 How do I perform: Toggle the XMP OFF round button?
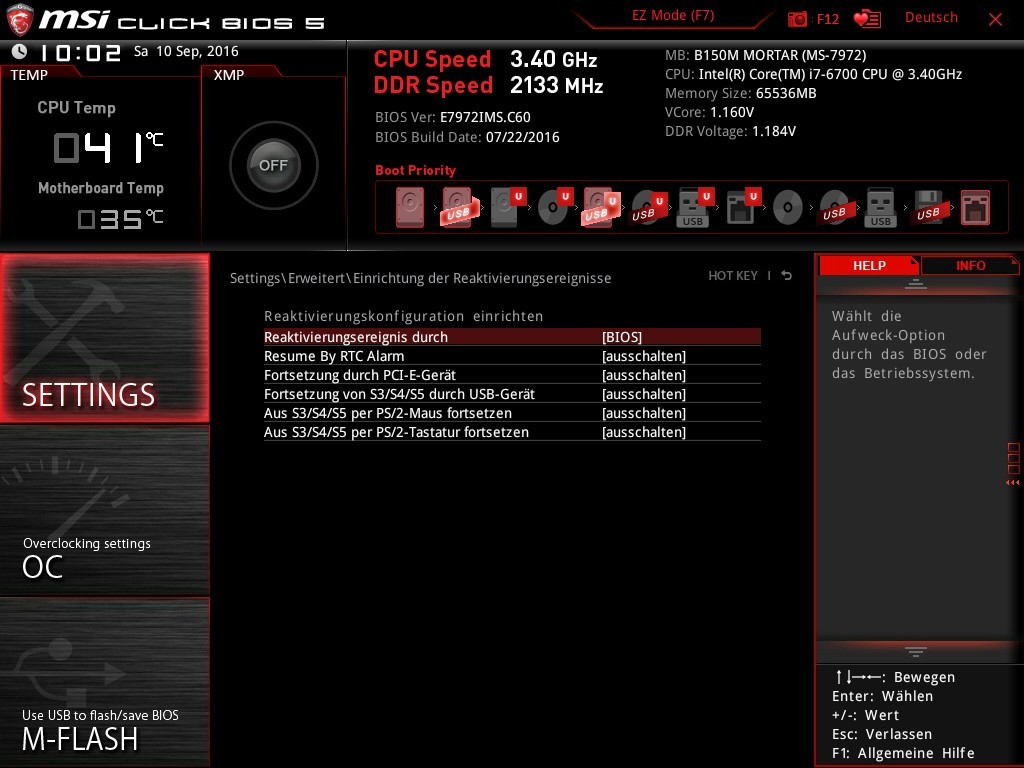(x=274, y=165)
